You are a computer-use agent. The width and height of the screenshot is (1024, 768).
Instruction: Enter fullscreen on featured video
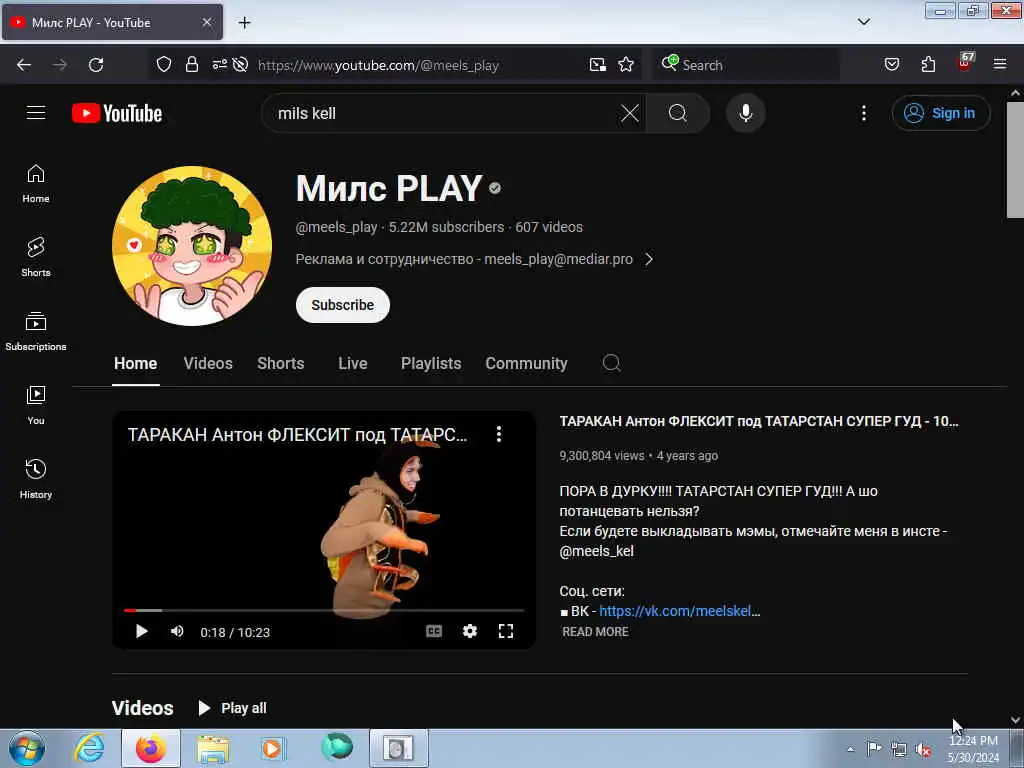[505, 631]
